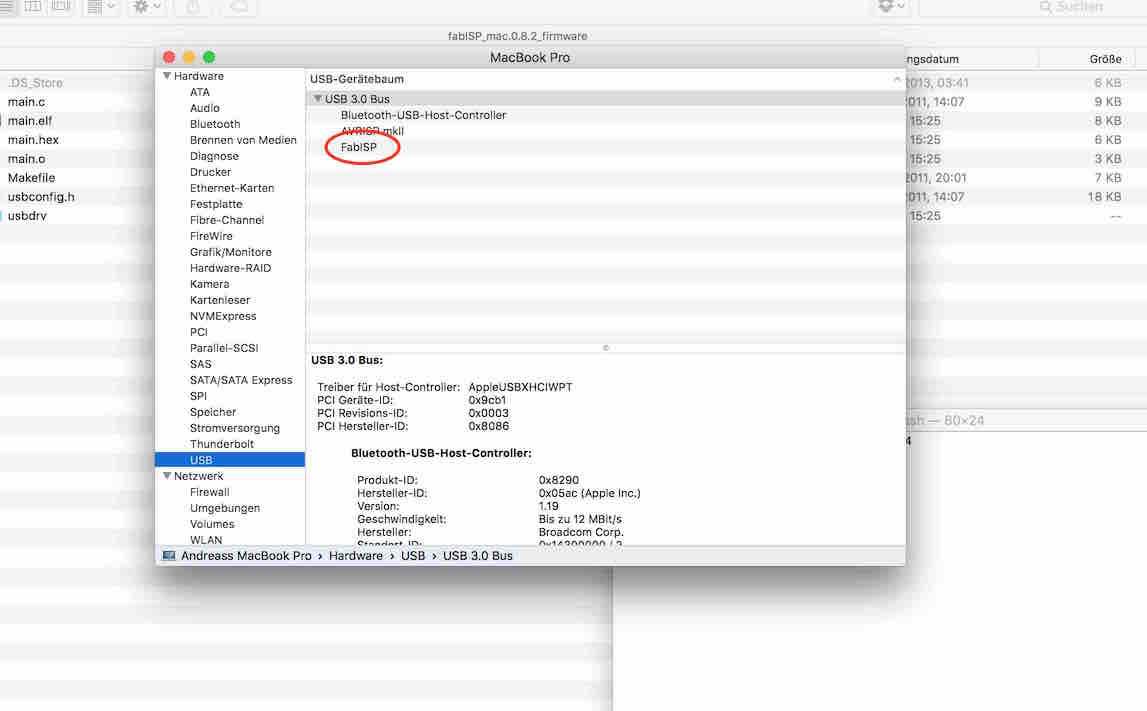Open Firewall under Netzwerk

tap(209, 493)
